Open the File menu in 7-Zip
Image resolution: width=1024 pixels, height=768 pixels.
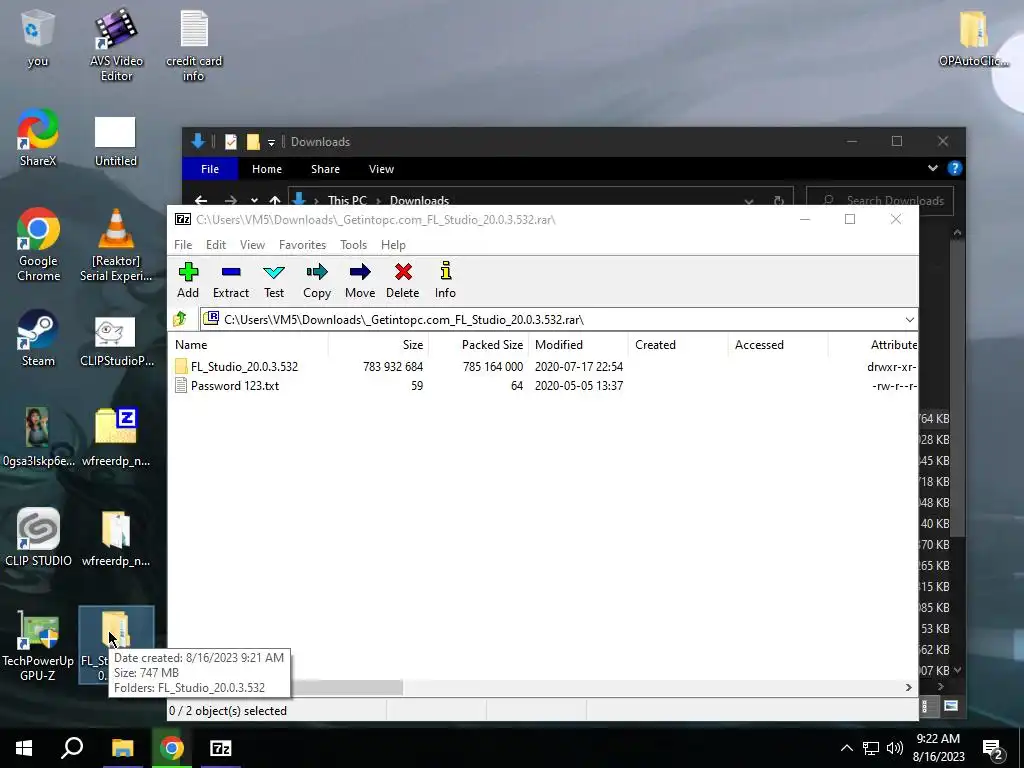click(183, 245)
